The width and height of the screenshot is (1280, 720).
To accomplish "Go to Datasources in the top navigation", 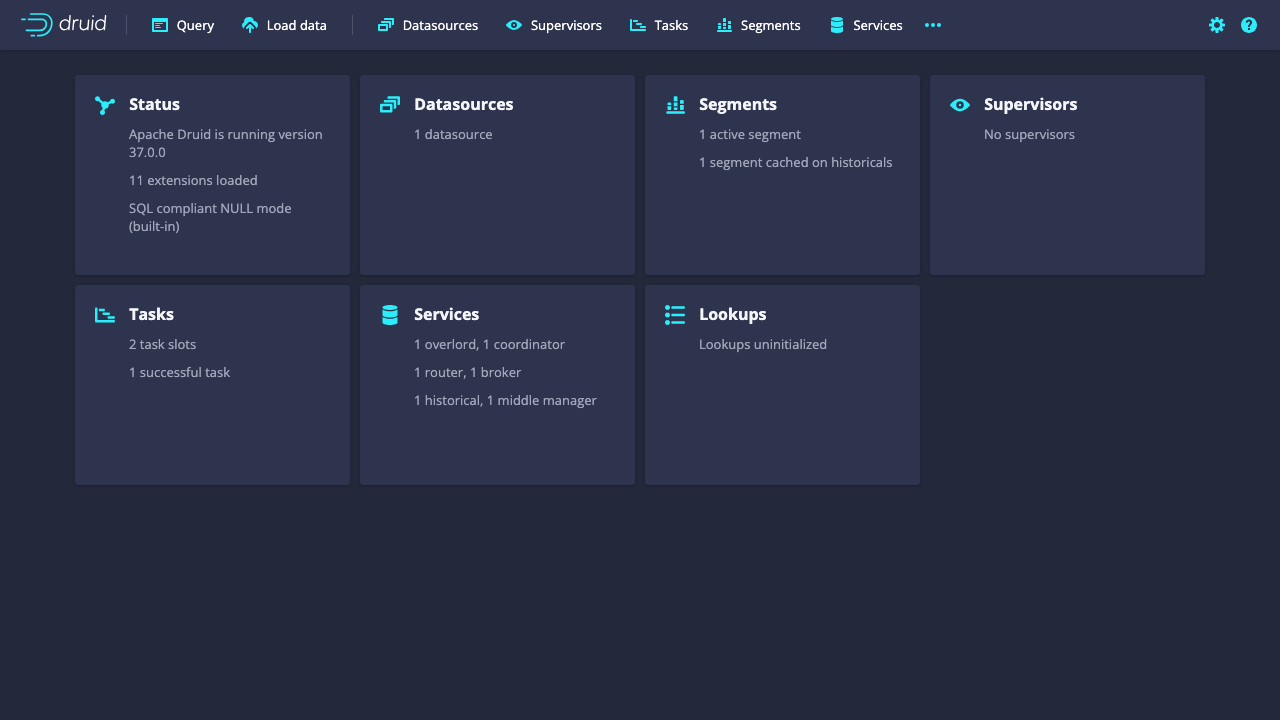I will (428, 25).
